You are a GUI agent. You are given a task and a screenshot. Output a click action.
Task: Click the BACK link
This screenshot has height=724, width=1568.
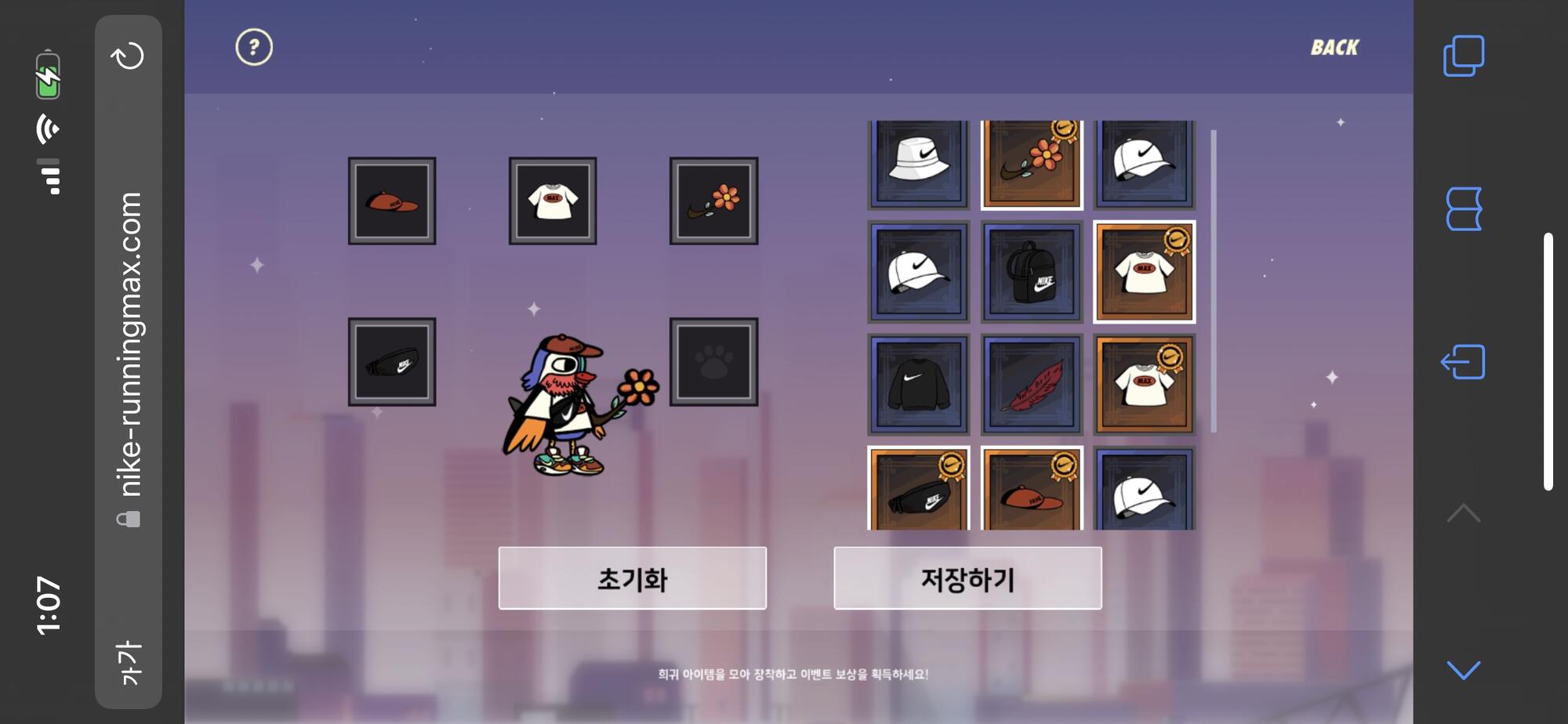pyautogui.click(x=1334, y=48)
